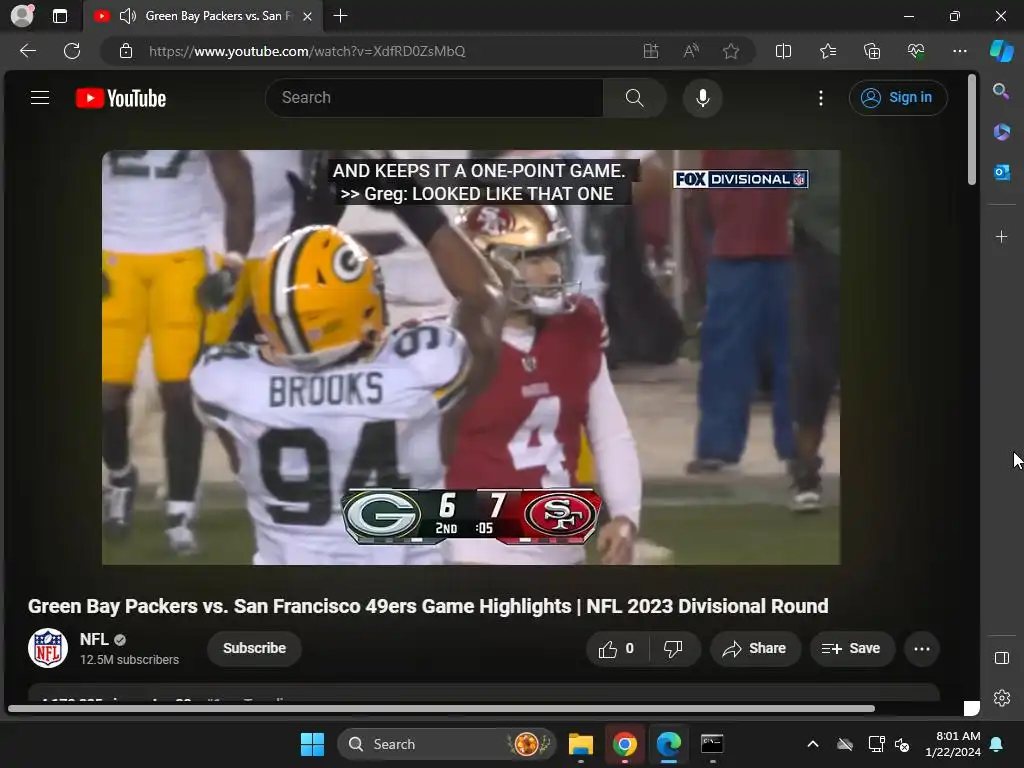Close the Green Bay Packers tab
Image resolution: width=1024 pixels, height=768 pixels.
307,16
